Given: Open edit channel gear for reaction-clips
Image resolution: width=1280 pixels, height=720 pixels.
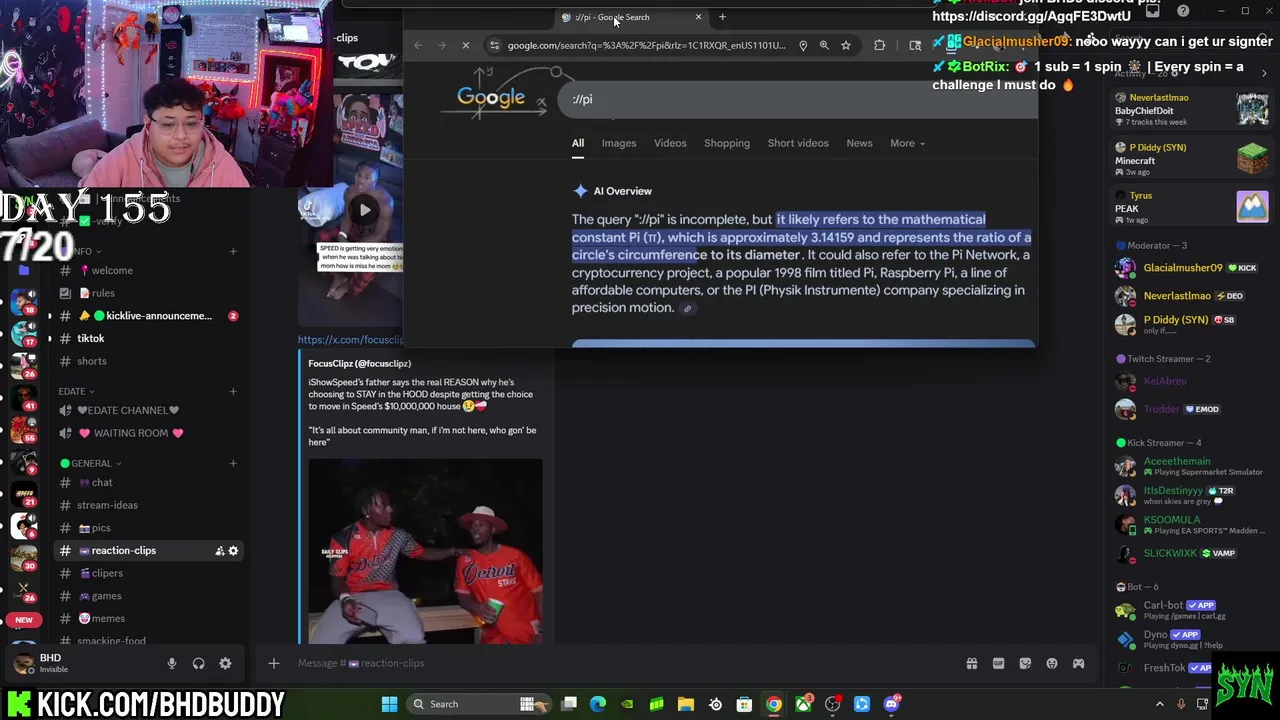Looking at the screenshot, I should 234,551.
